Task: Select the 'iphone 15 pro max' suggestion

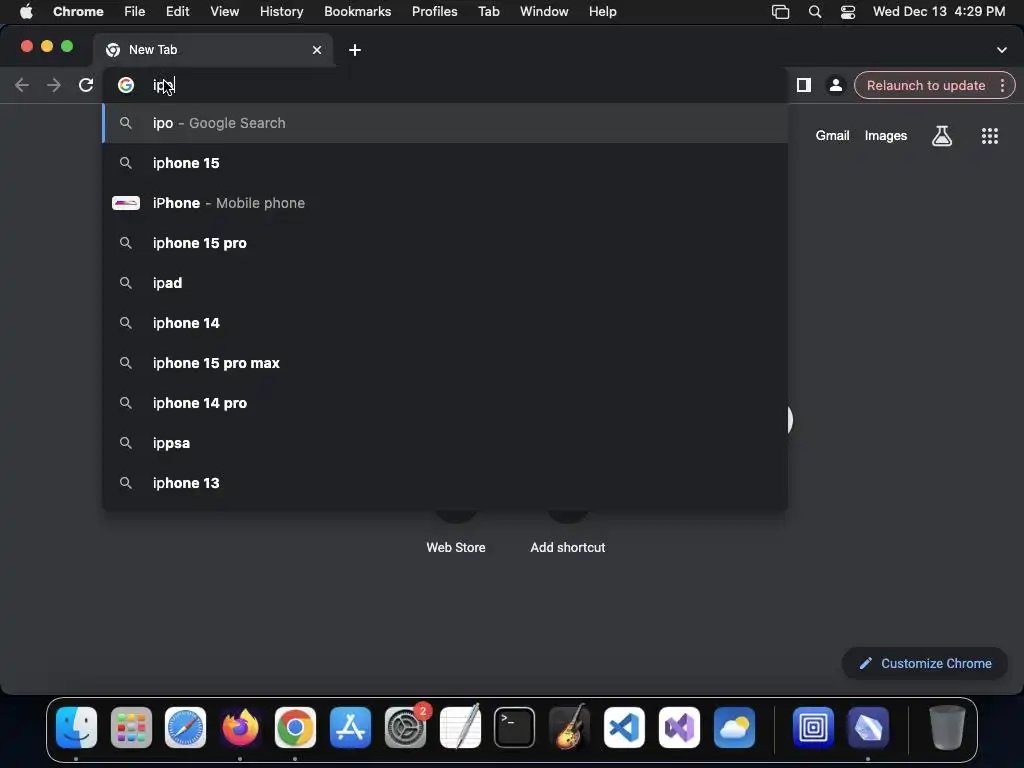Action: (445, 363)
